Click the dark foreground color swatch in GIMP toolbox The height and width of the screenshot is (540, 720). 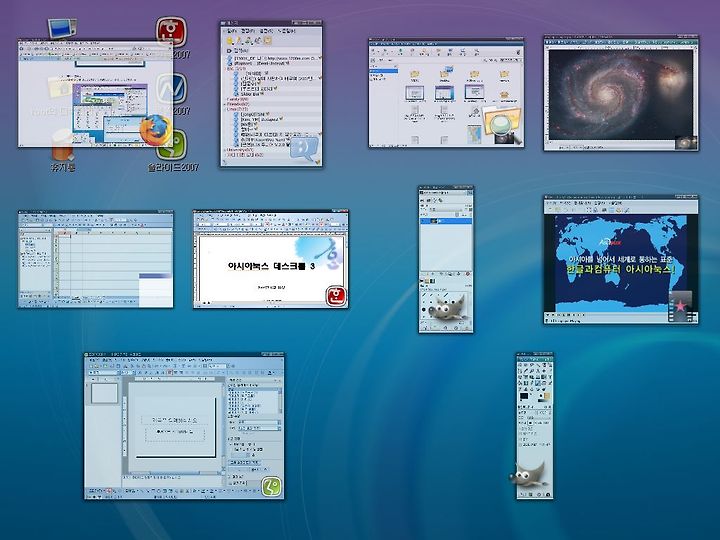(524, 396)
